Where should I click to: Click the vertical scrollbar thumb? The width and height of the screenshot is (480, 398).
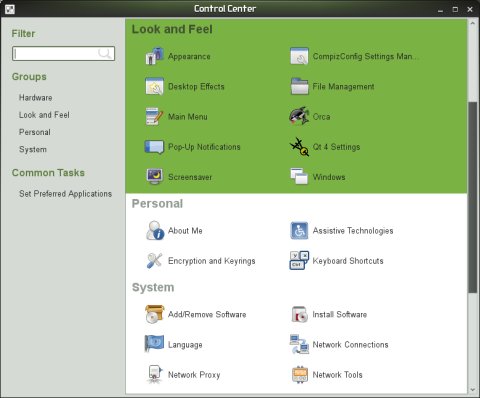coord(472,197)
